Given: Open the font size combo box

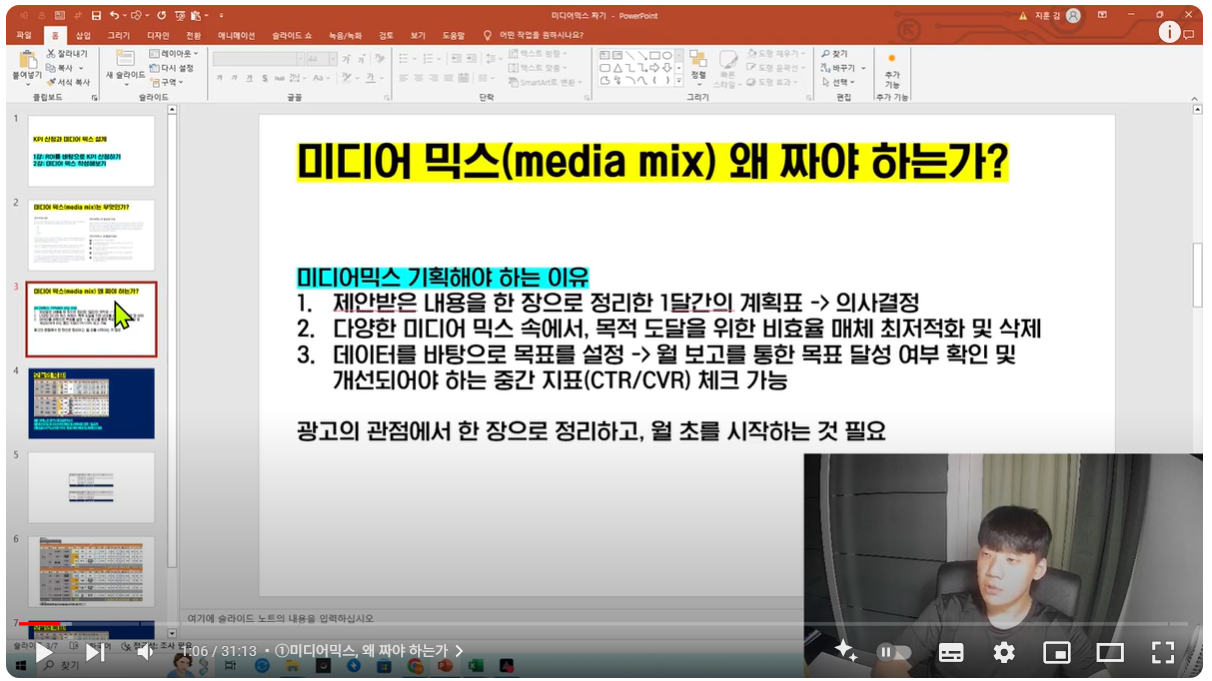Looking at the screenshot, I should 322,59.
